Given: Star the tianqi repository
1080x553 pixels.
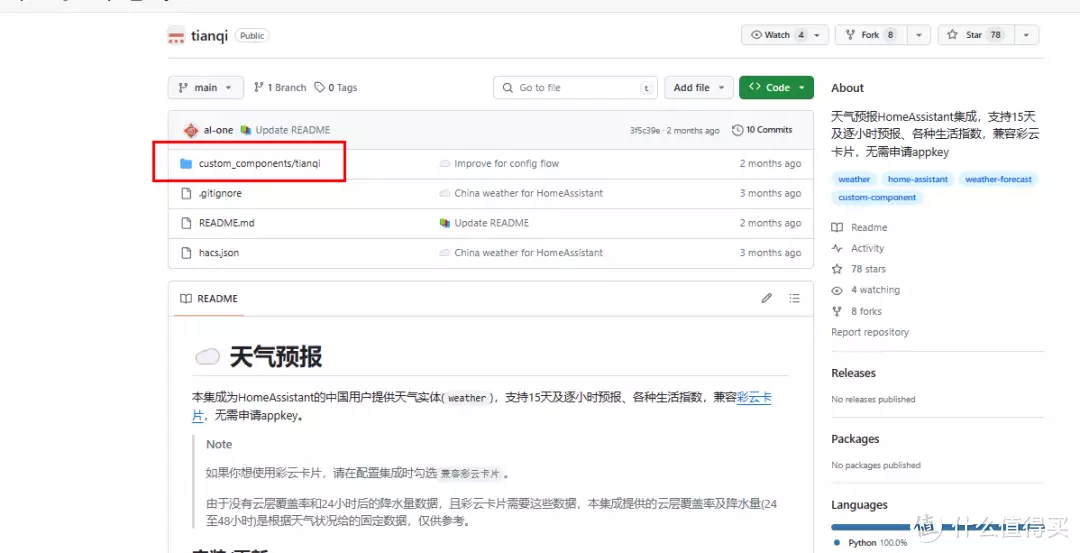Looking at the screenshot, I should coord(975,34).
